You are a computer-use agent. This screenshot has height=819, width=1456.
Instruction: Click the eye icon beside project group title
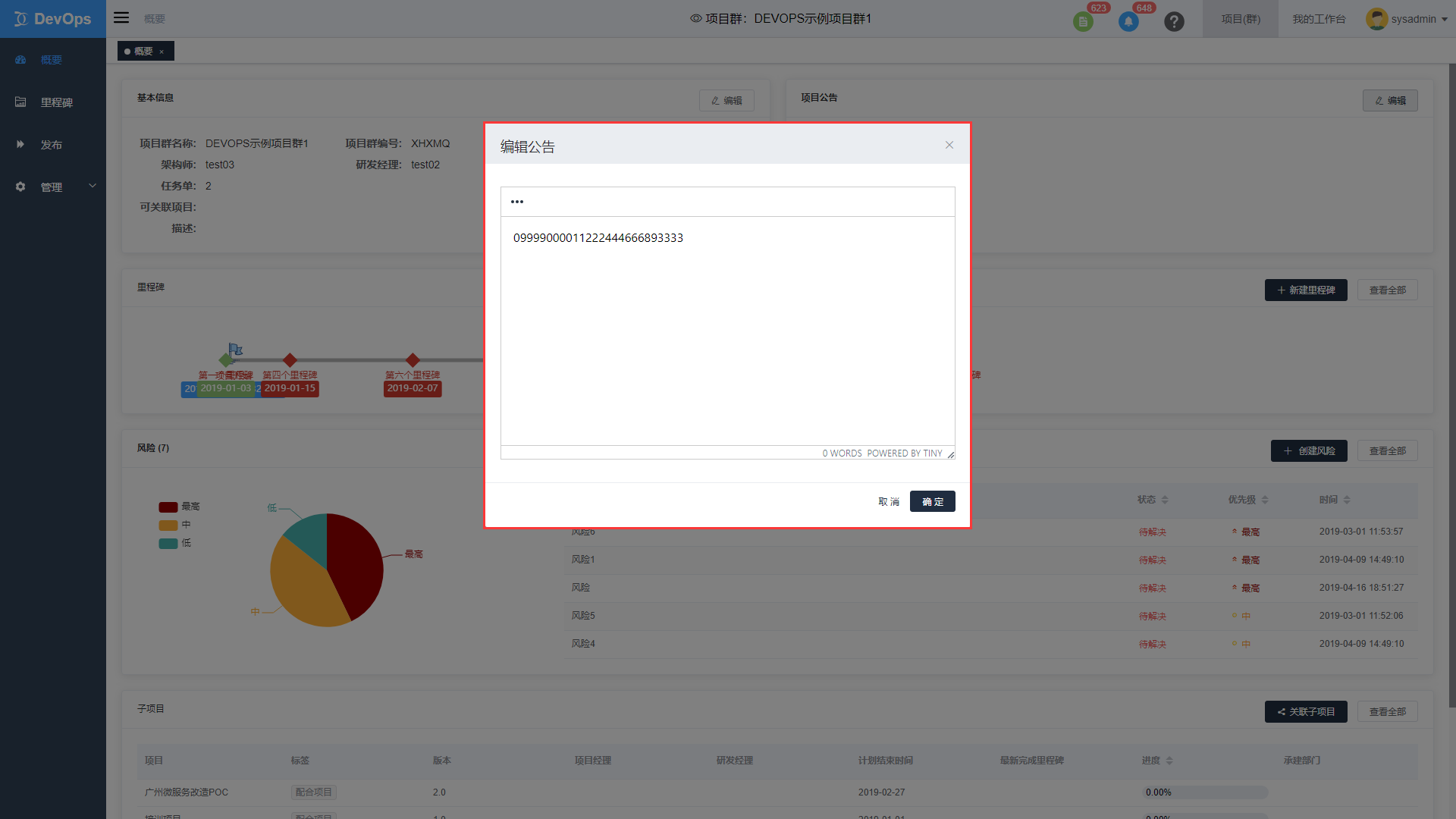pos(695,18)
